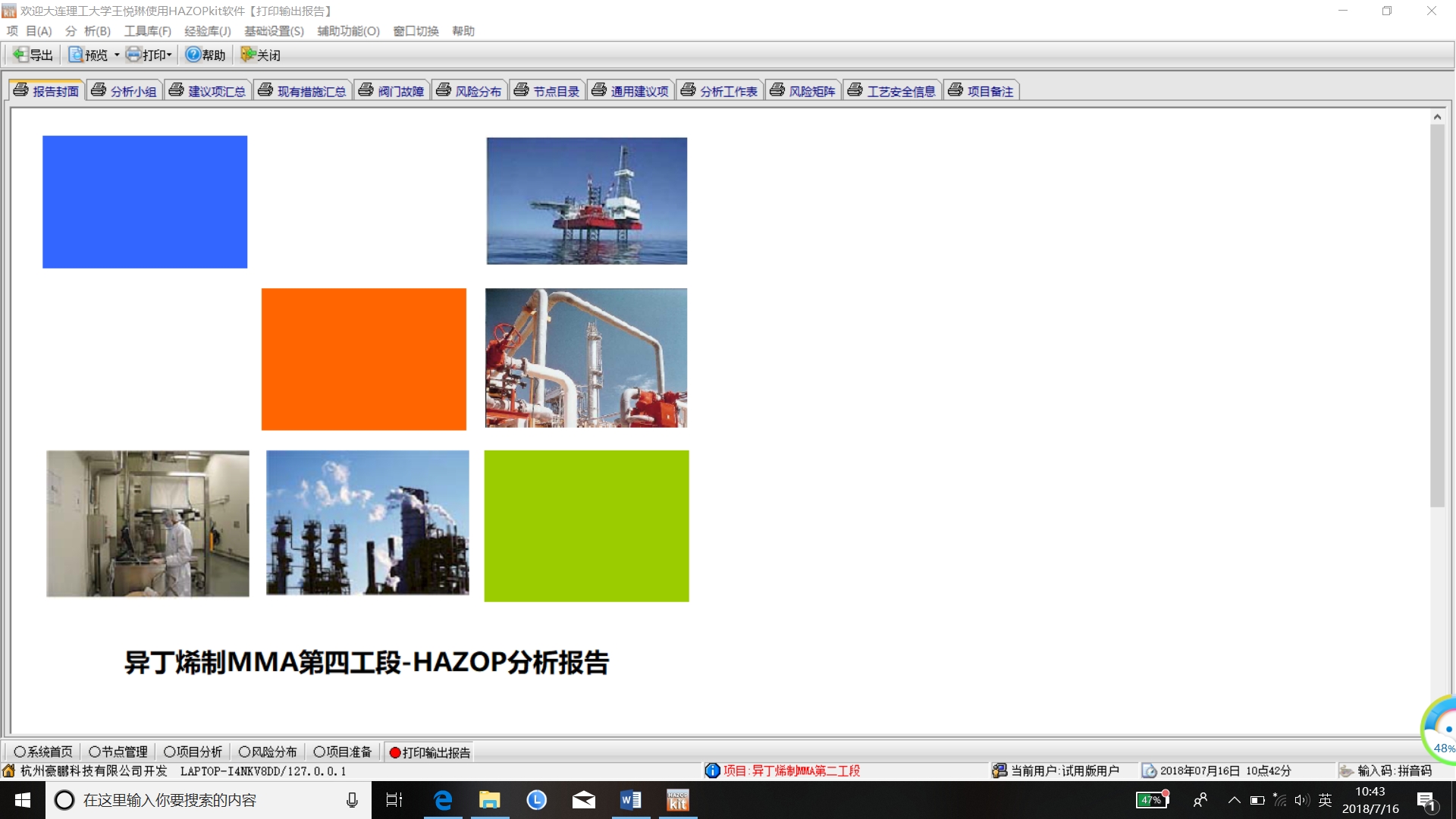1456x819 pixels.
Task: Open the 基础设置(S) menu
Action: point(274,31)
